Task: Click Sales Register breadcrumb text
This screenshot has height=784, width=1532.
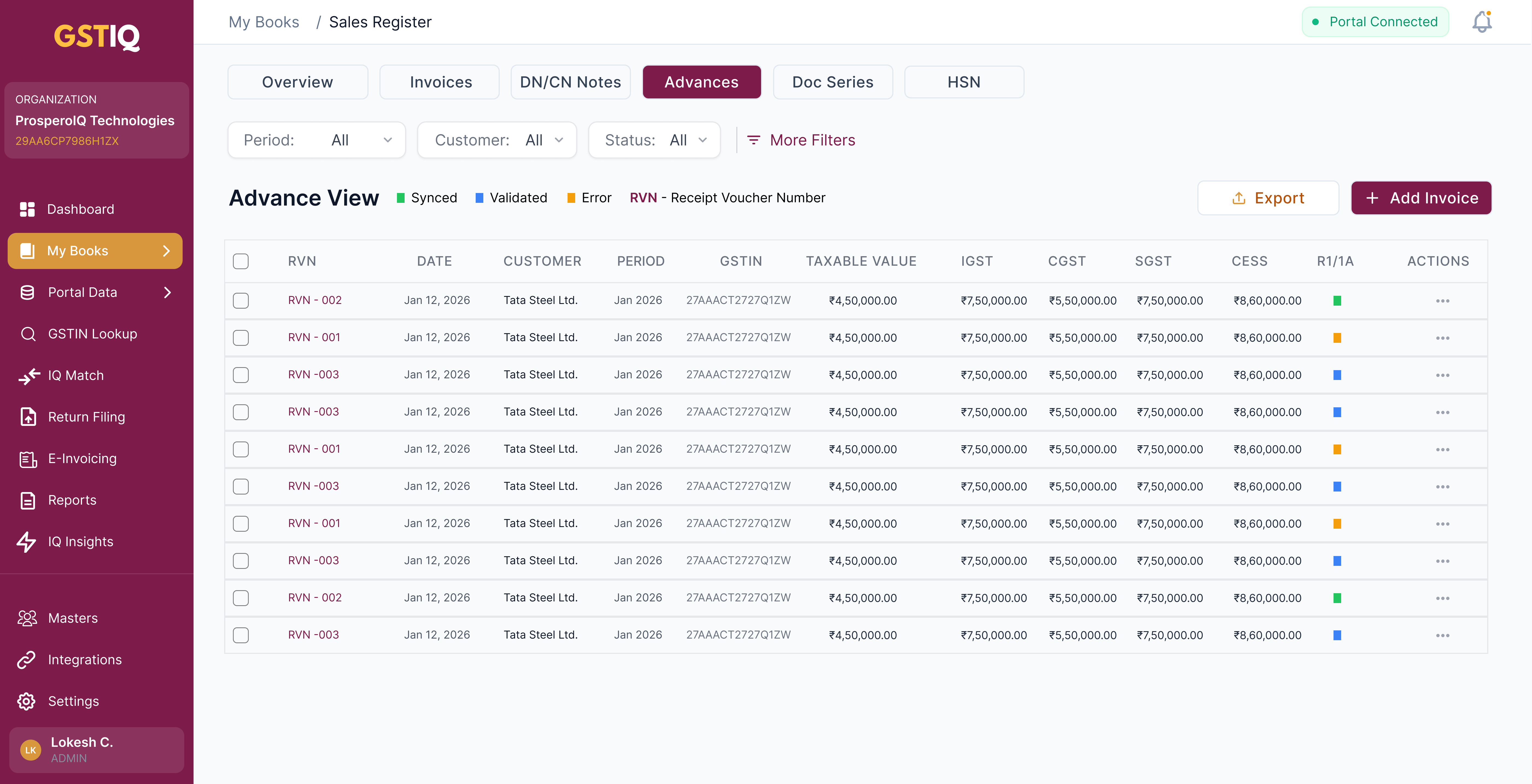Action: 380,22
